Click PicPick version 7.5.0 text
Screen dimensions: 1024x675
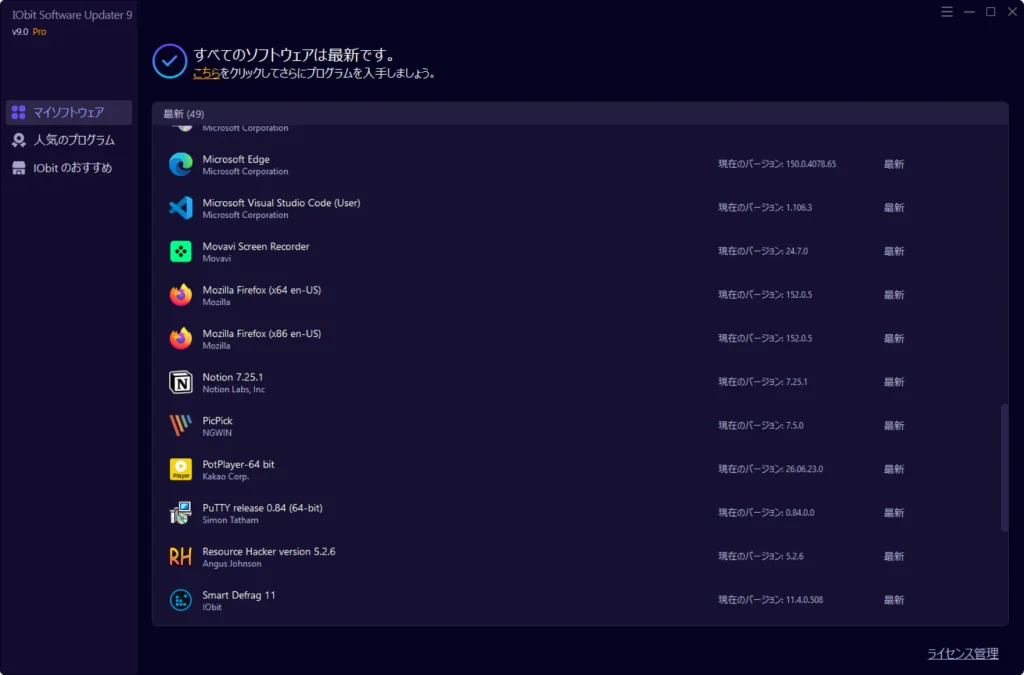(761, 426)
